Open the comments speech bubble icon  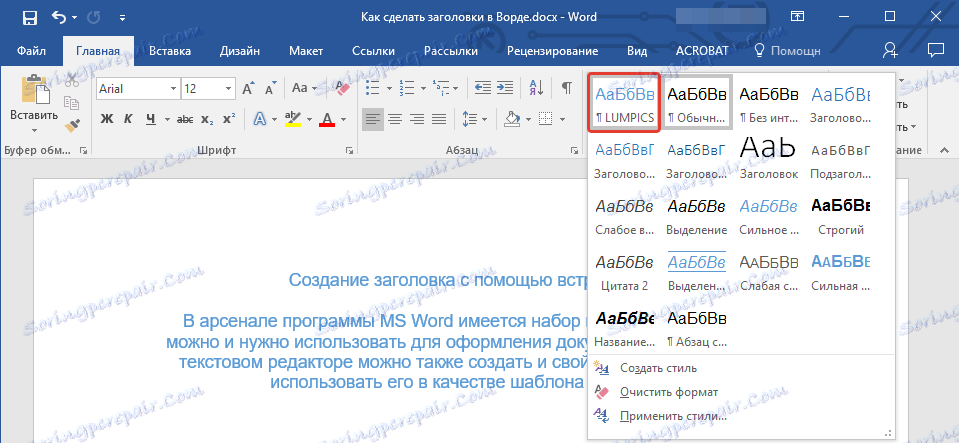coord(935,50)
